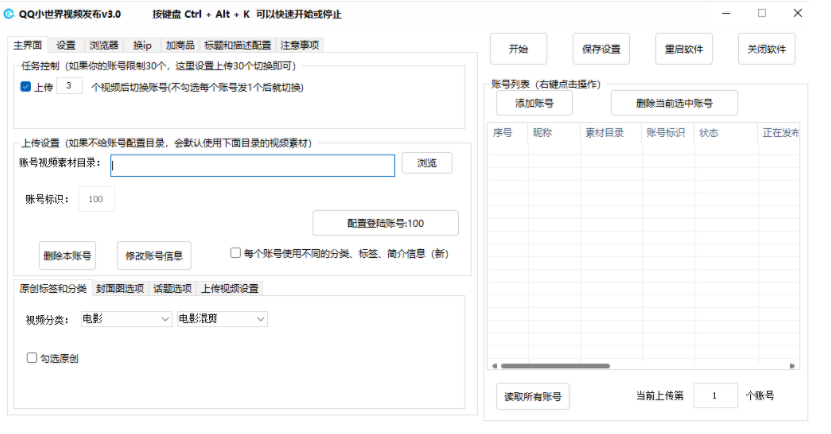Open the 上传视频设置 tab
Screen dimensions: 831x434
point(229,289)
